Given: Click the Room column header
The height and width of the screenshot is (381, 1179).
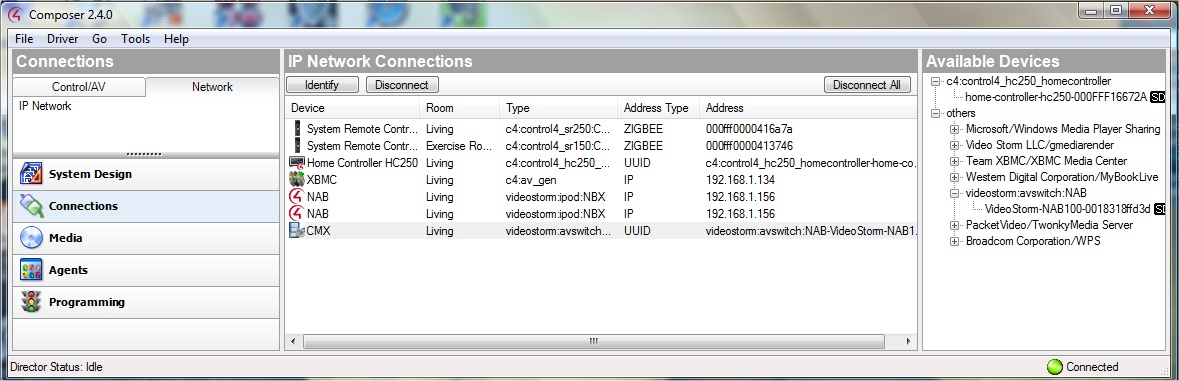Looking at the screenshot, I should [x=459, y=107].
